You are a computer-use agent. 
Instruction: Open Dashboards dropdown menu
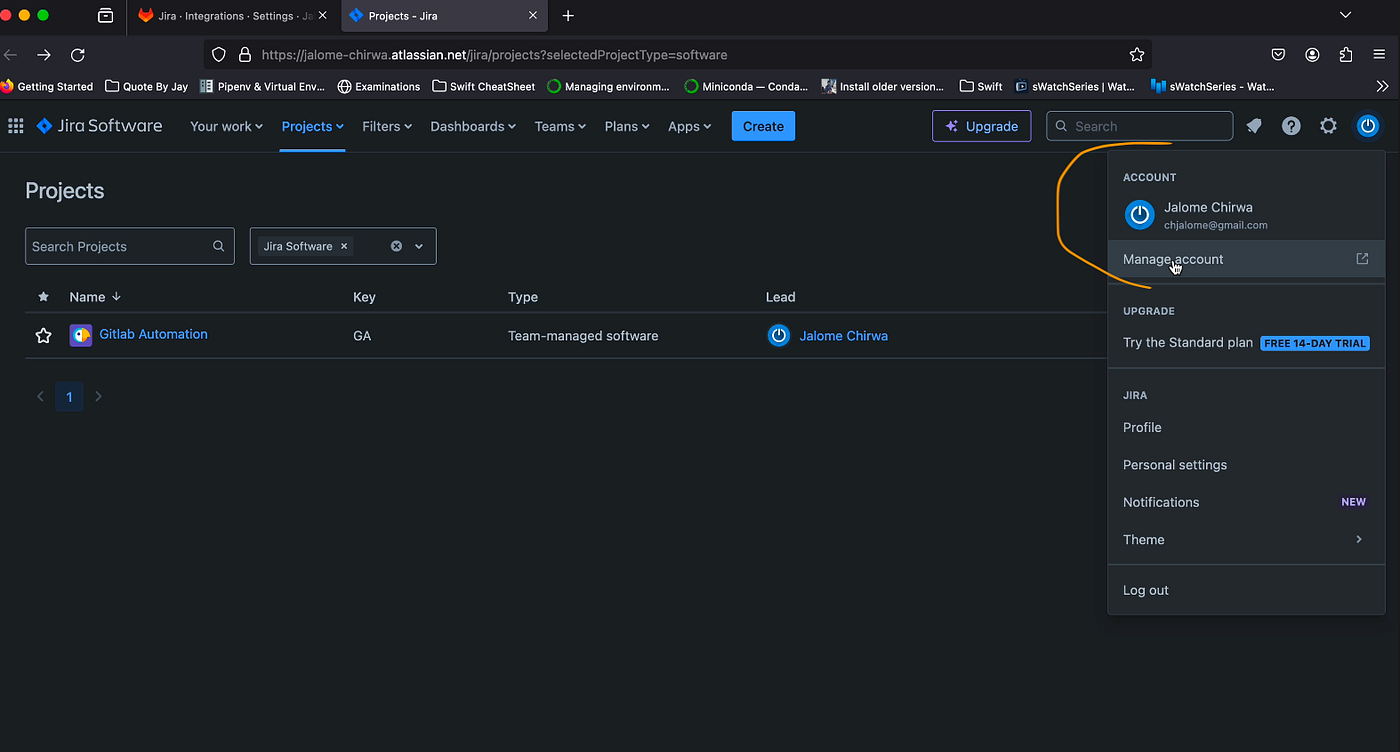pyautogui.click(x=473, y=126)
